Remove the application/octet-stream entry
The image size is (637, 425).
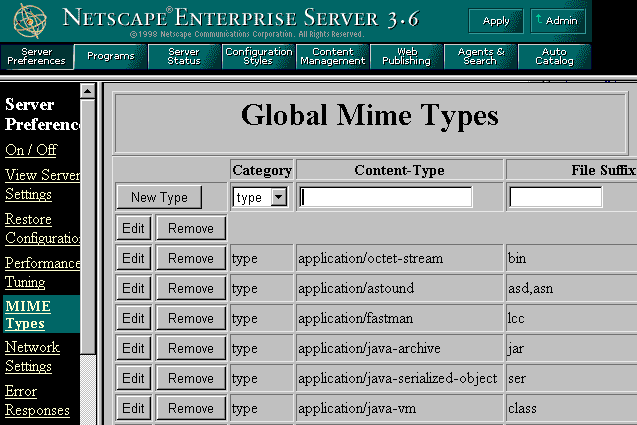click(x=191, y=258)
